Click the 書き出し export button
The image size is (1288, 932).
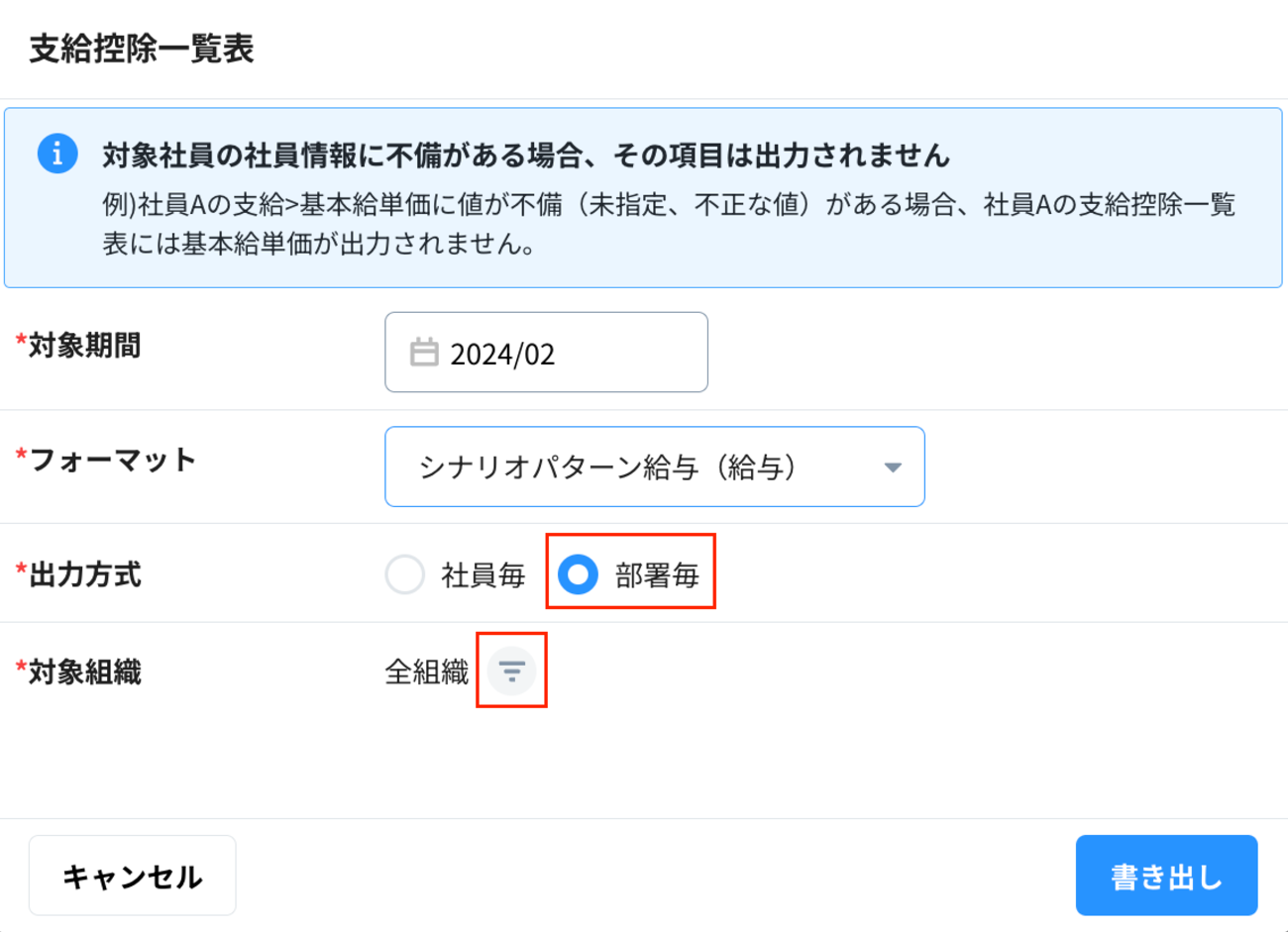point(1166,876)
